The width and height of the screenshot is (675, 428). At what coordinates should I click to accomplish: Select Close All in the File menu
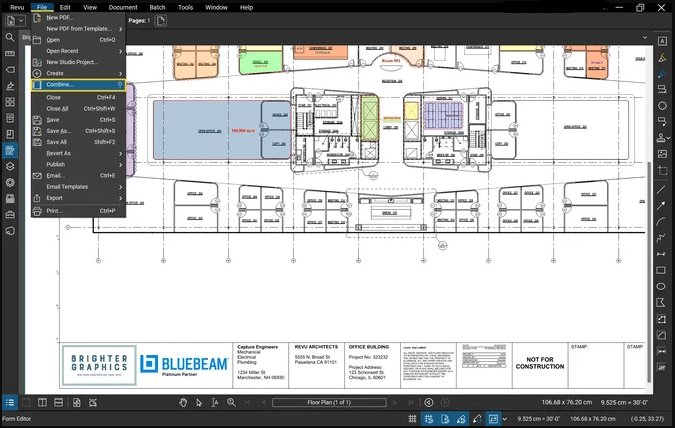pyautogui.click(x=78, y=109)
